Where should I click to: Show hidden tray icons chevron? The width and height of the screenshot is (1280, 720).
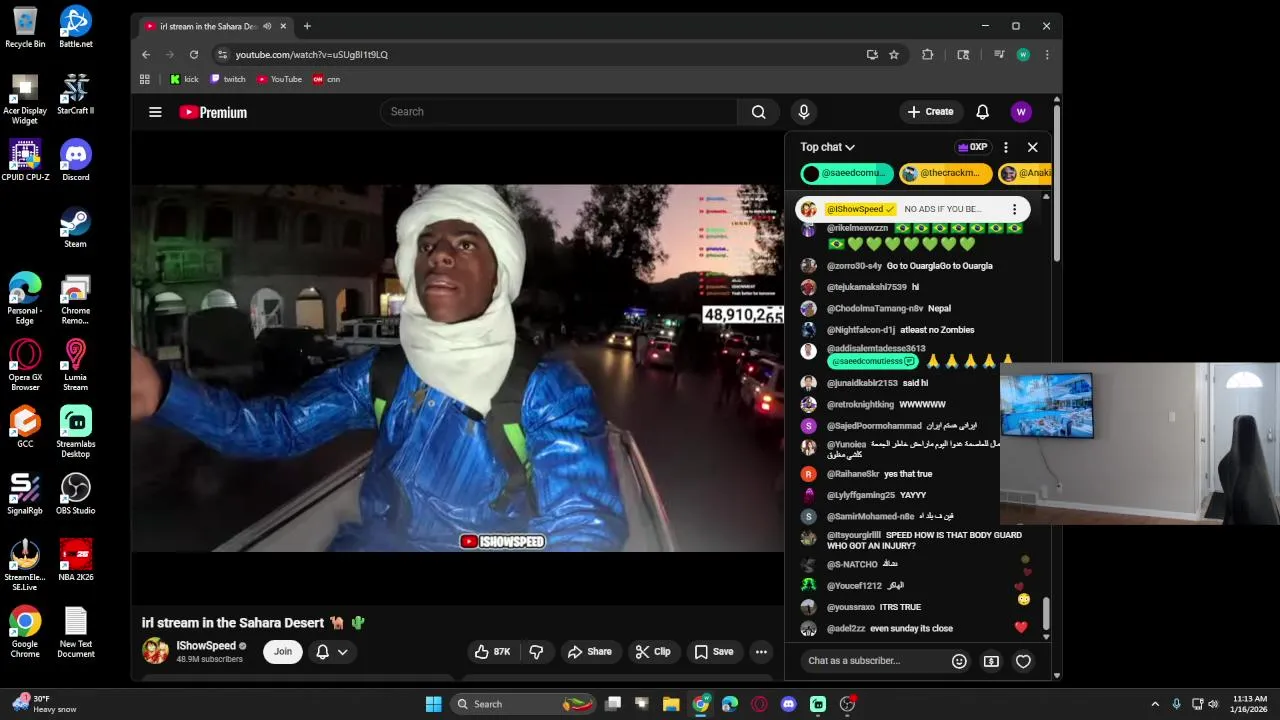(x=1155, y=704)
